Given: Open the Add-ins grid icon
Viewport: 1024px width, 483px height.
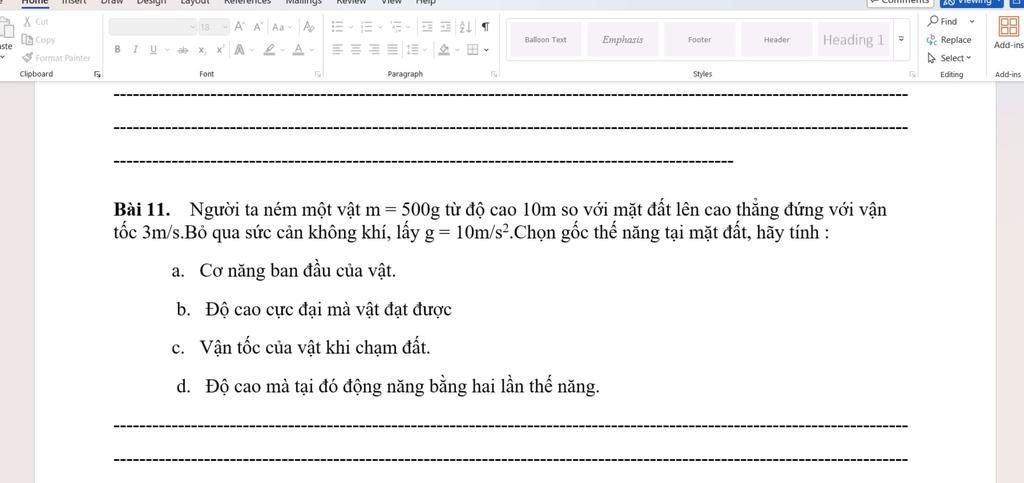Looking at the screenshot, I should click(1008, 27).
